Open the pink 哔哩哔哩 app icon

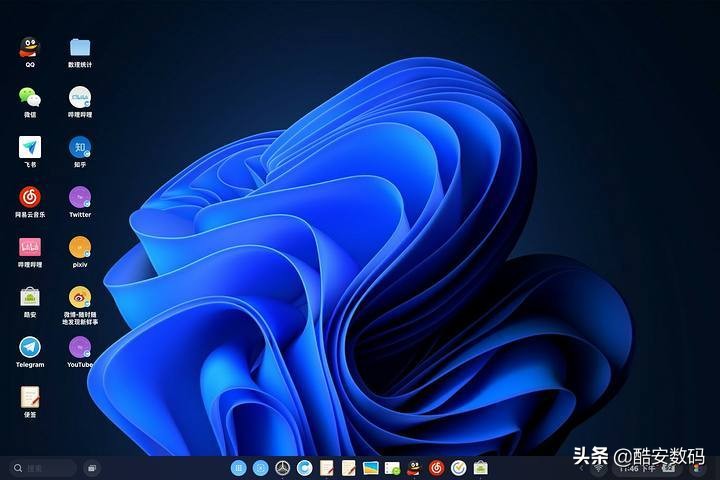tap(30, 247)
